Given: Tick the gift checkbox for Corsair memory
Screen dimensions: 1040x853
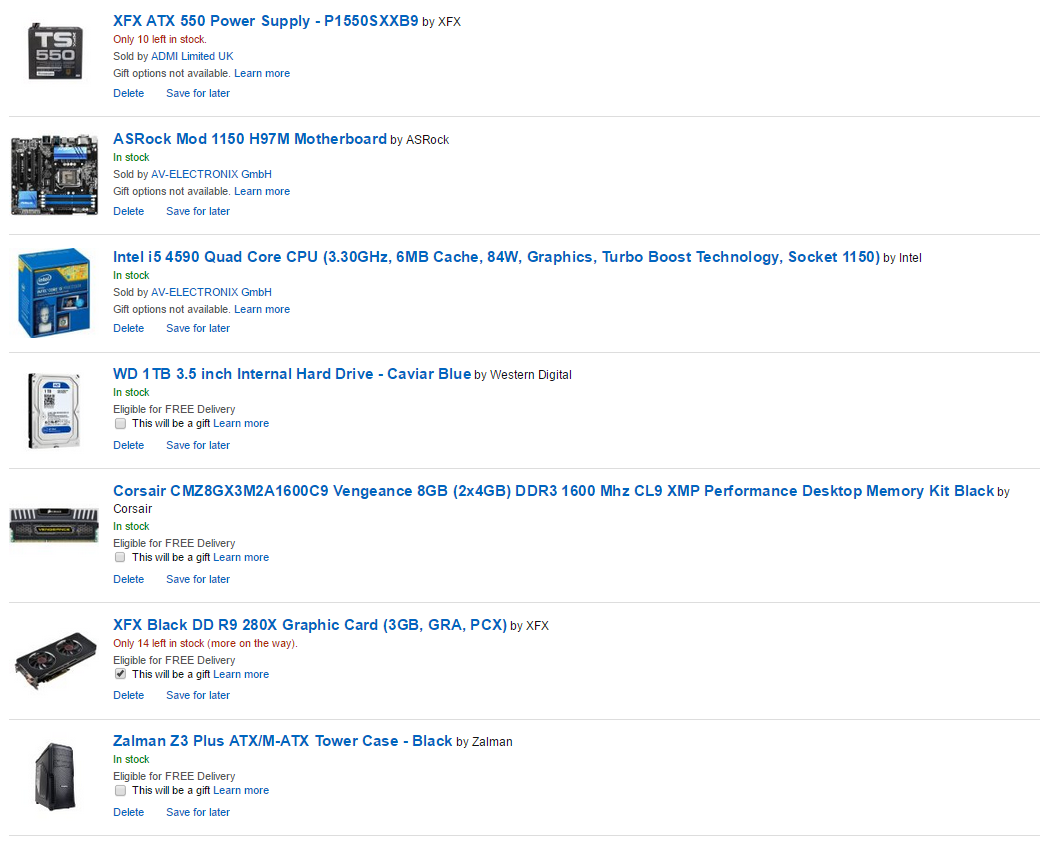Looking at the screenshot, I should coord(120,558).
